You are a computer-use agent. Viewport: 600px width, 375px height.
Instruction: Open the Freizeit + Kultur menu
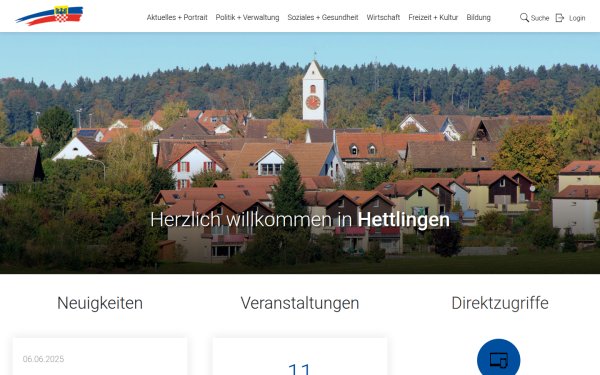[x=433, y=17]
